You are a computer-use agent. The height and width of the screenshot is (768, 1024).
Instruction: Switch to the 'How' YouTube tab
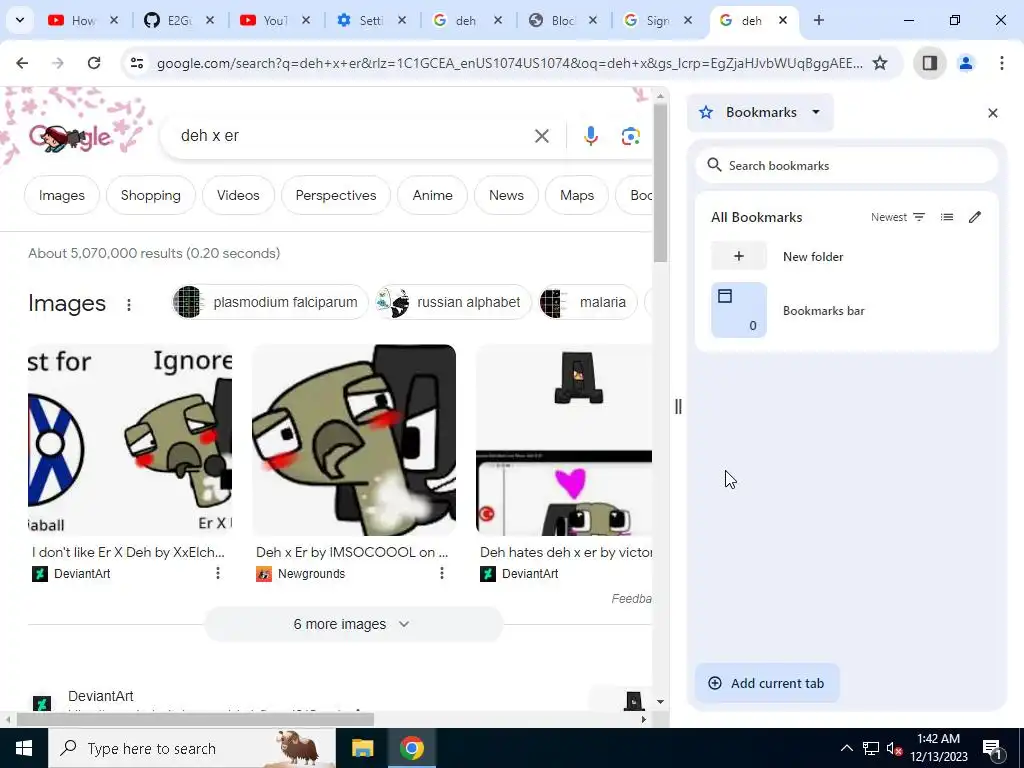tap(84, 21)
